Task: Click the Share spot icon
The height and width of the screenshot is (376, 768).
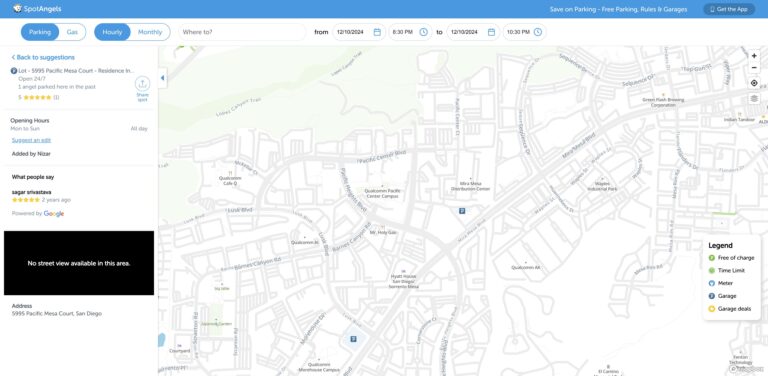Action: (142, 84)
